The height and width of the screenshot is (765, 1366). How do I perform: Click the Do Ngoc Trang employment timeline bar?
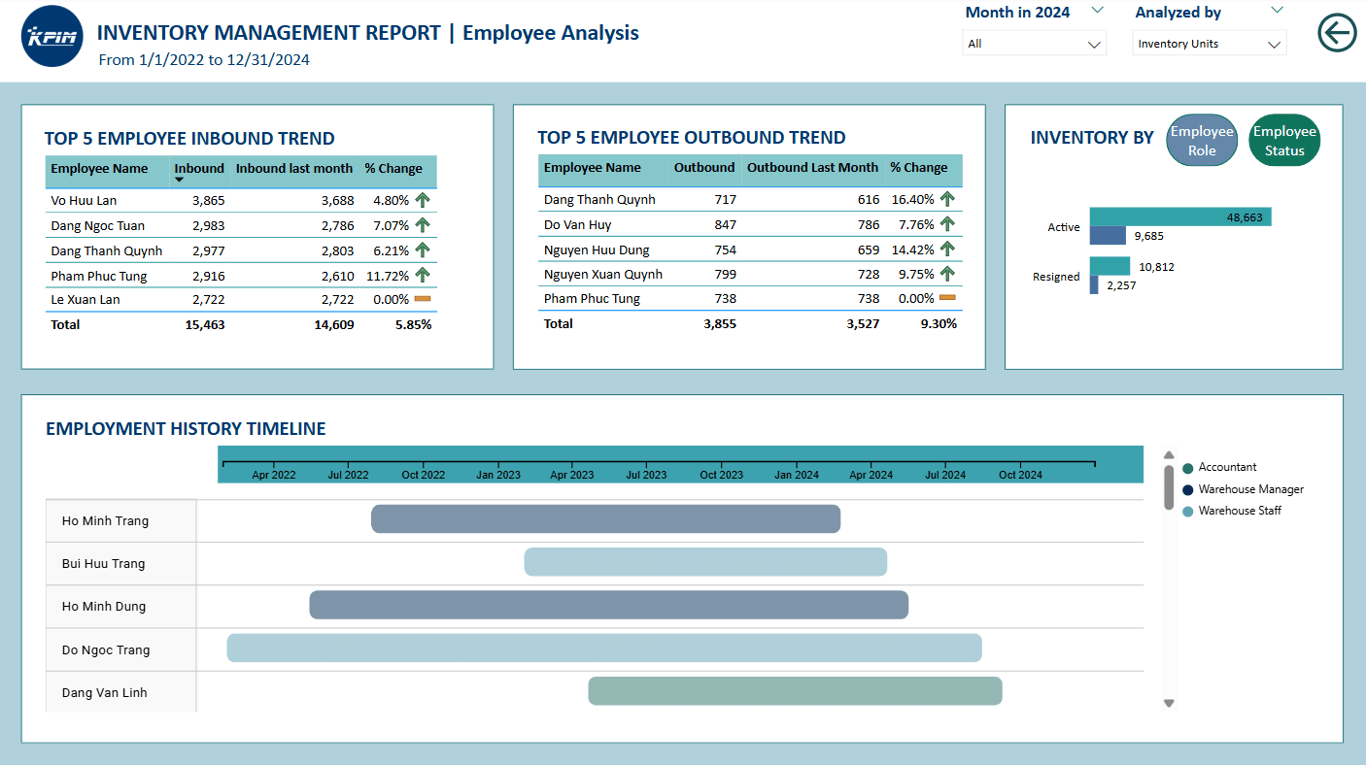[604, 648]
